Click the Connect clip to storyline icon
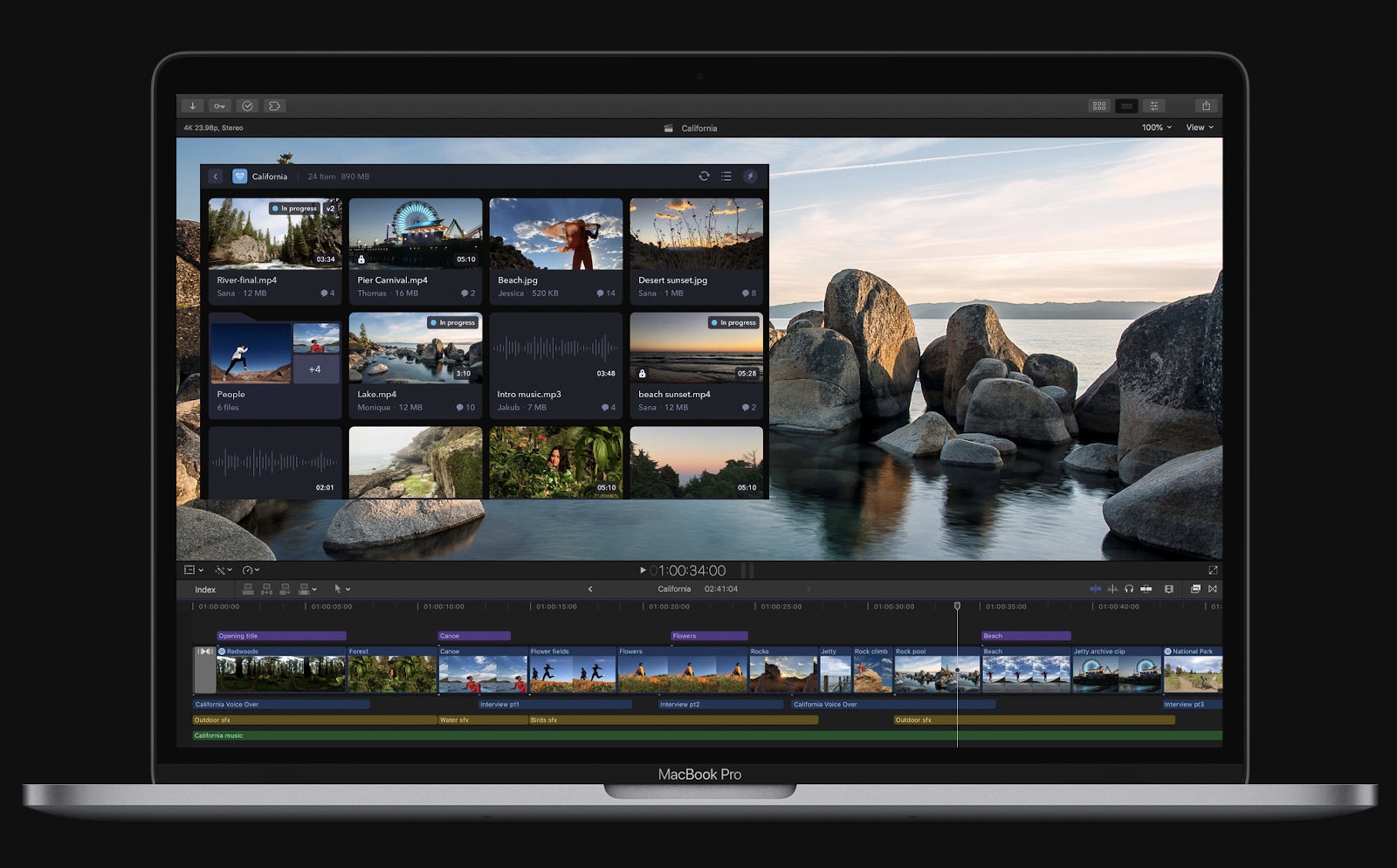 point(248,589)
